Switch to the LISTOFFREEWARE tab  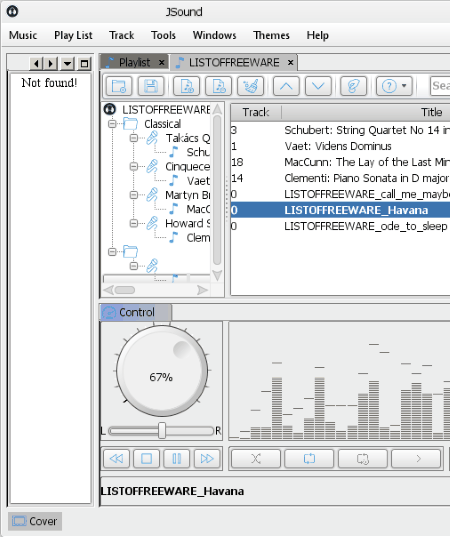pyautogui.click(x=234, y=62)
